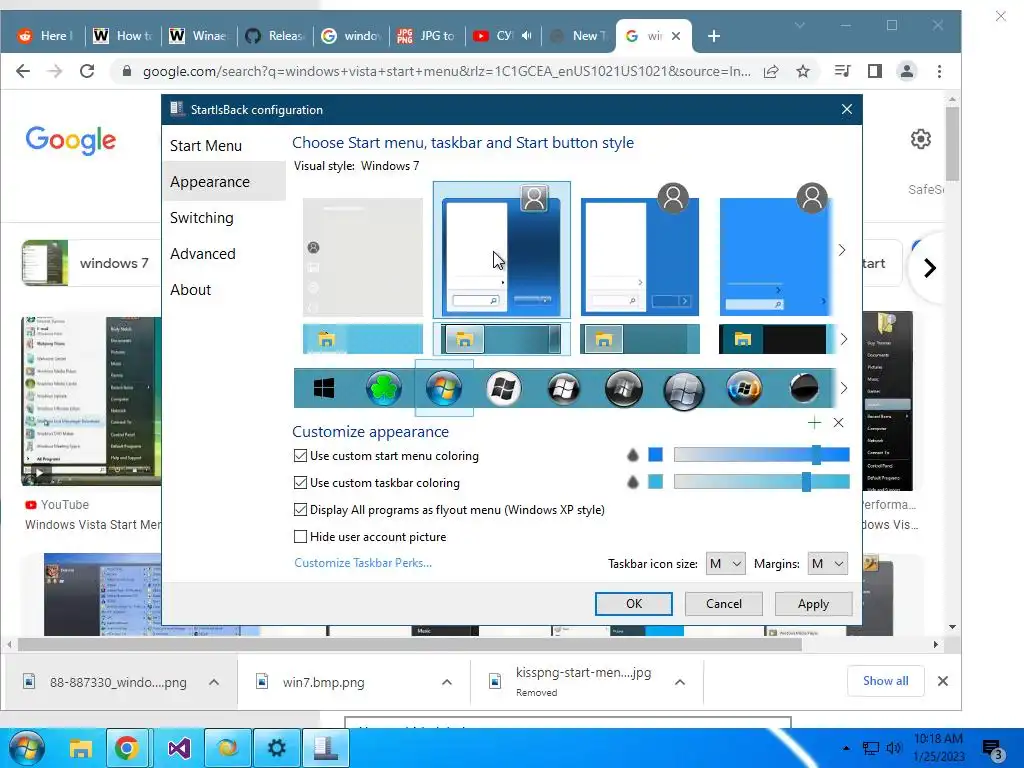The image size is (1024, 768).
Task: Click Chrome's share this page icon
Action: 771,71
